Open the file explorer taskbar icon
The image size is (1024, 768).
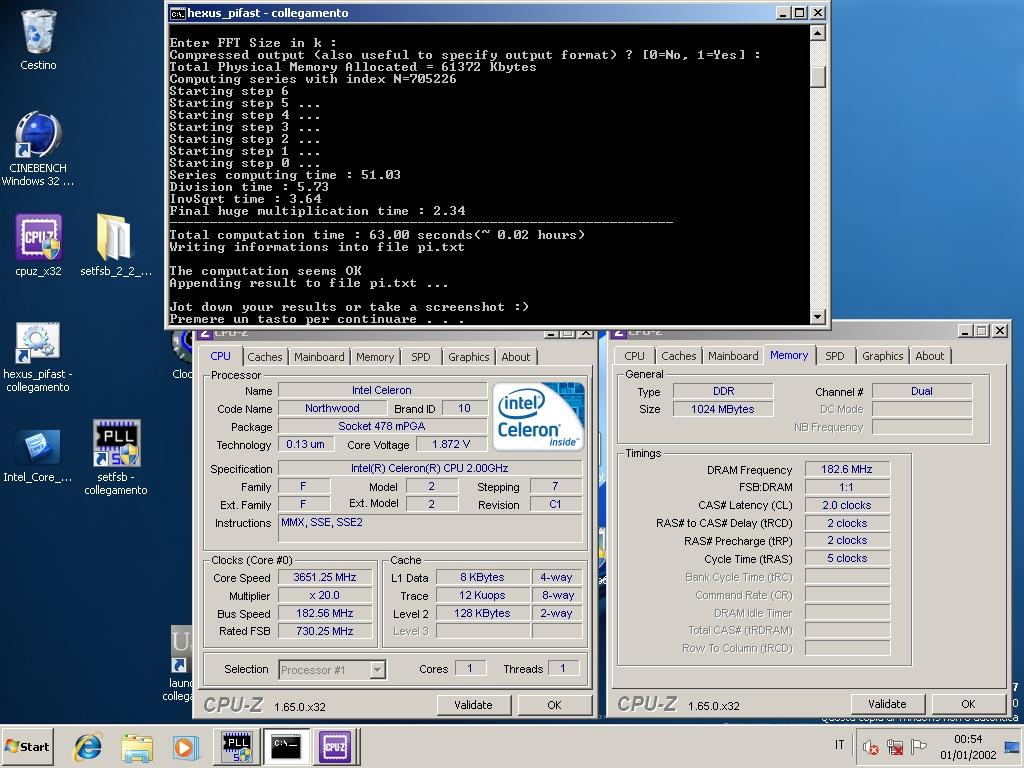point(137,746)
